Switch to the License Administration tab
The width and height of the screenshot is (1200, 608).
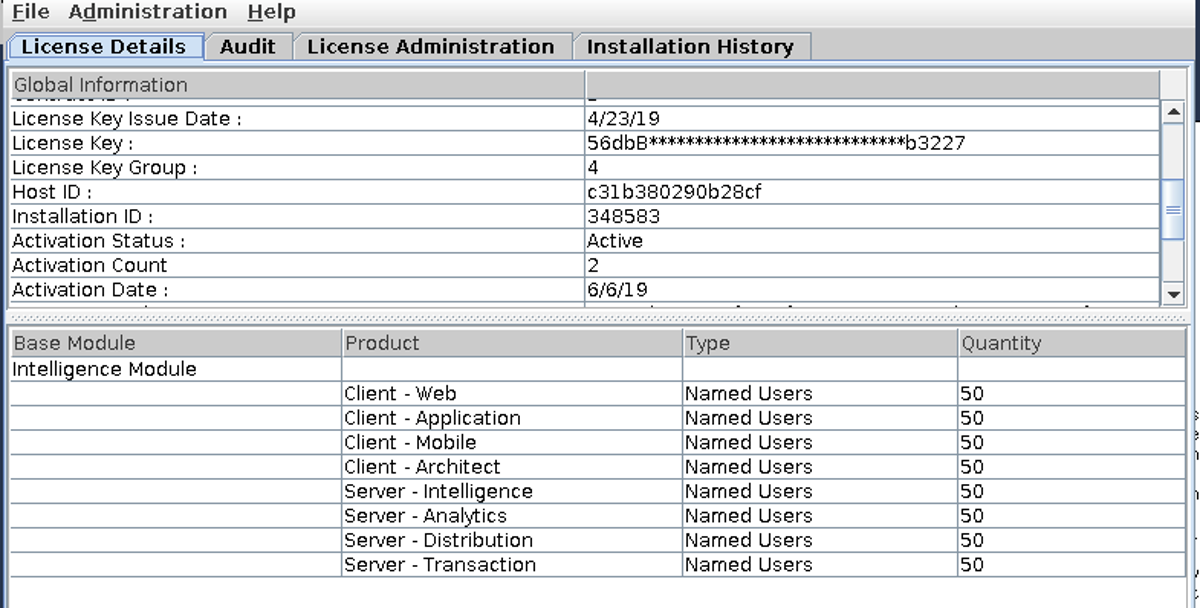[x=432, y=46]
